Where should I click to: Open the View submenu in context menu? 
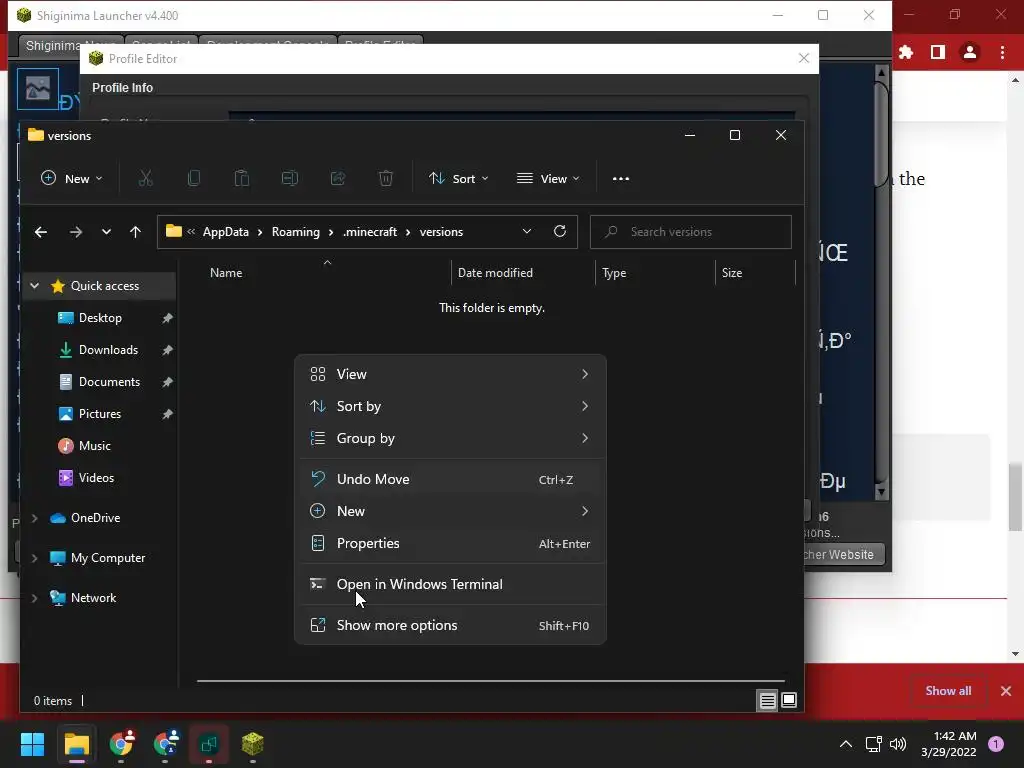click(450, 374)
